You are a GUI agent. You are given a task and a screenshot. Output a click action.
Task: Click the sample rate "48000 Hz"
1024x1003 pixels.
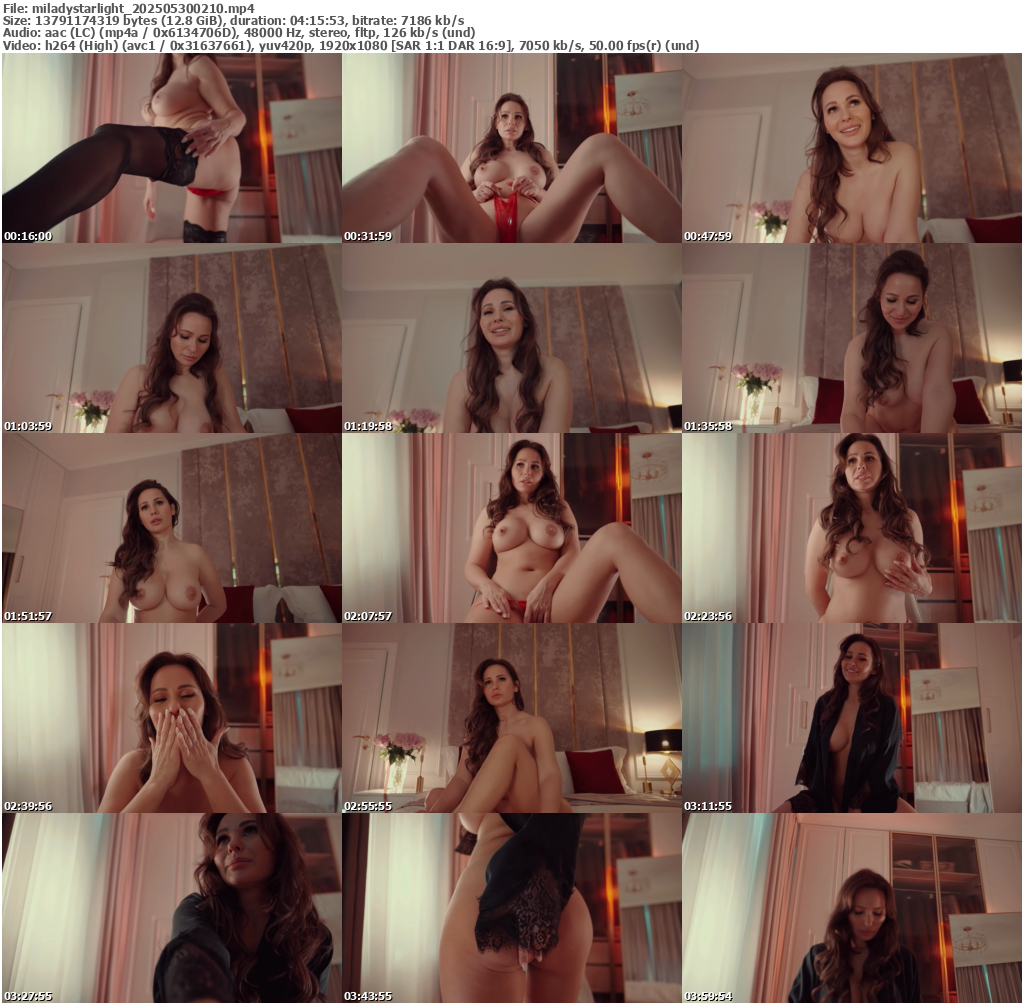[x=274, y=33]
